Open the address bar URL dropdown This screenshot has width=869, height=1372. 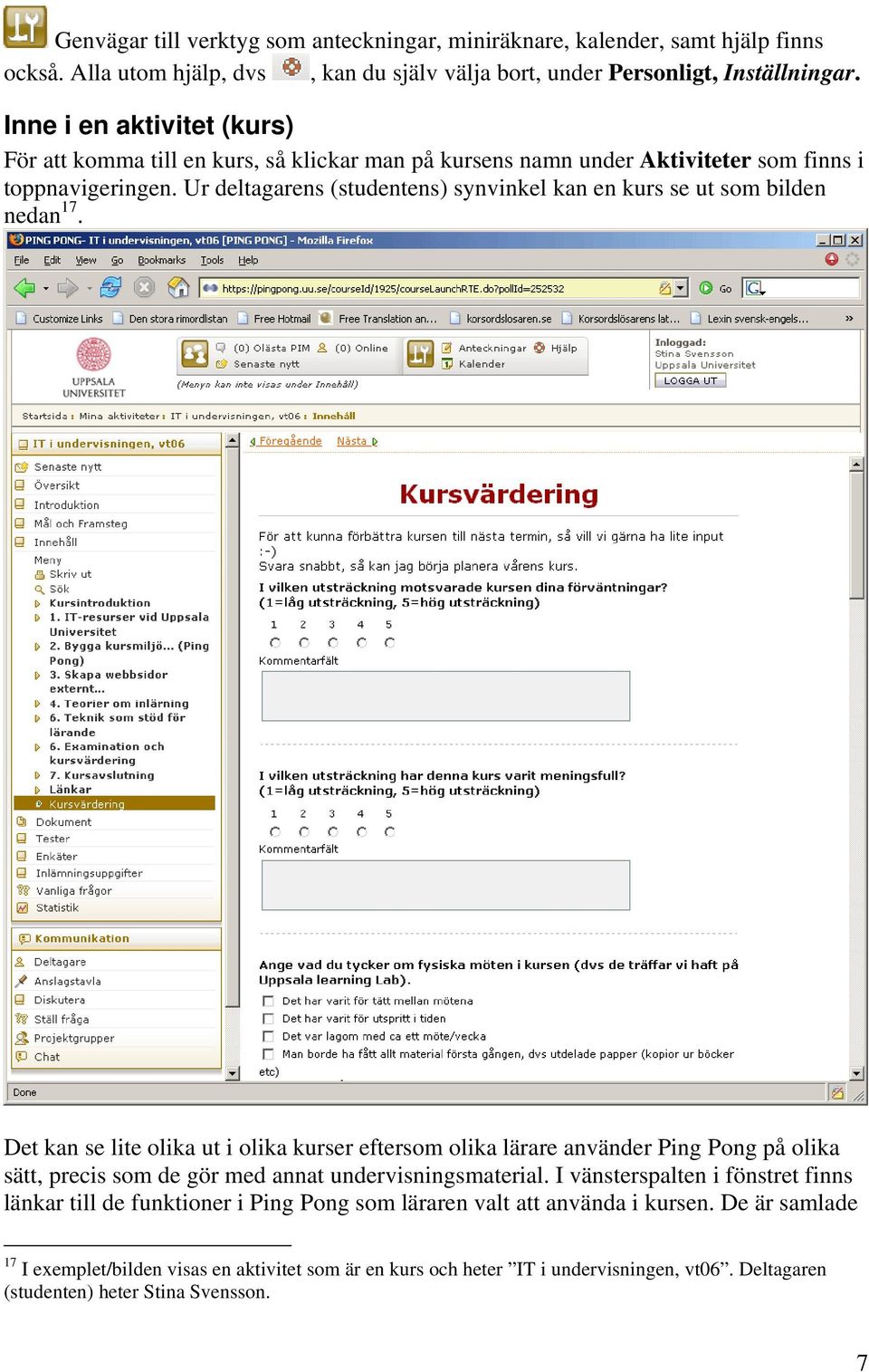(x=681, y=288)
